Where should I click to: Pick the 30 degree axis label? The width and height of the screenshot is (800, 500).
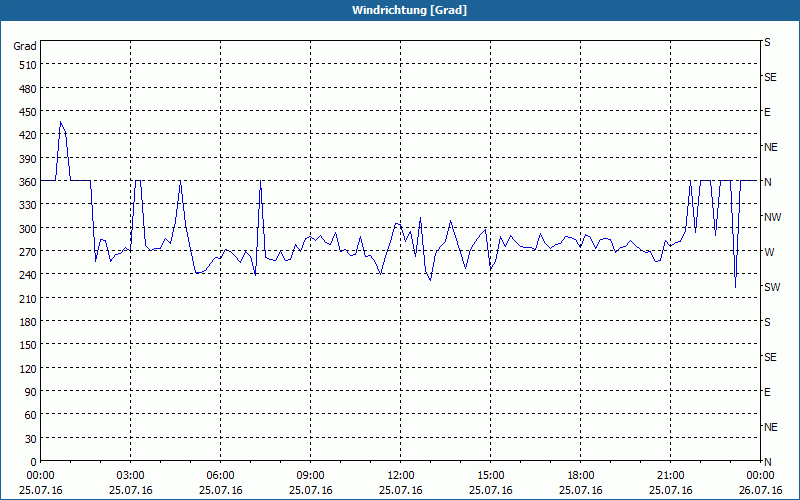[31, 439]
